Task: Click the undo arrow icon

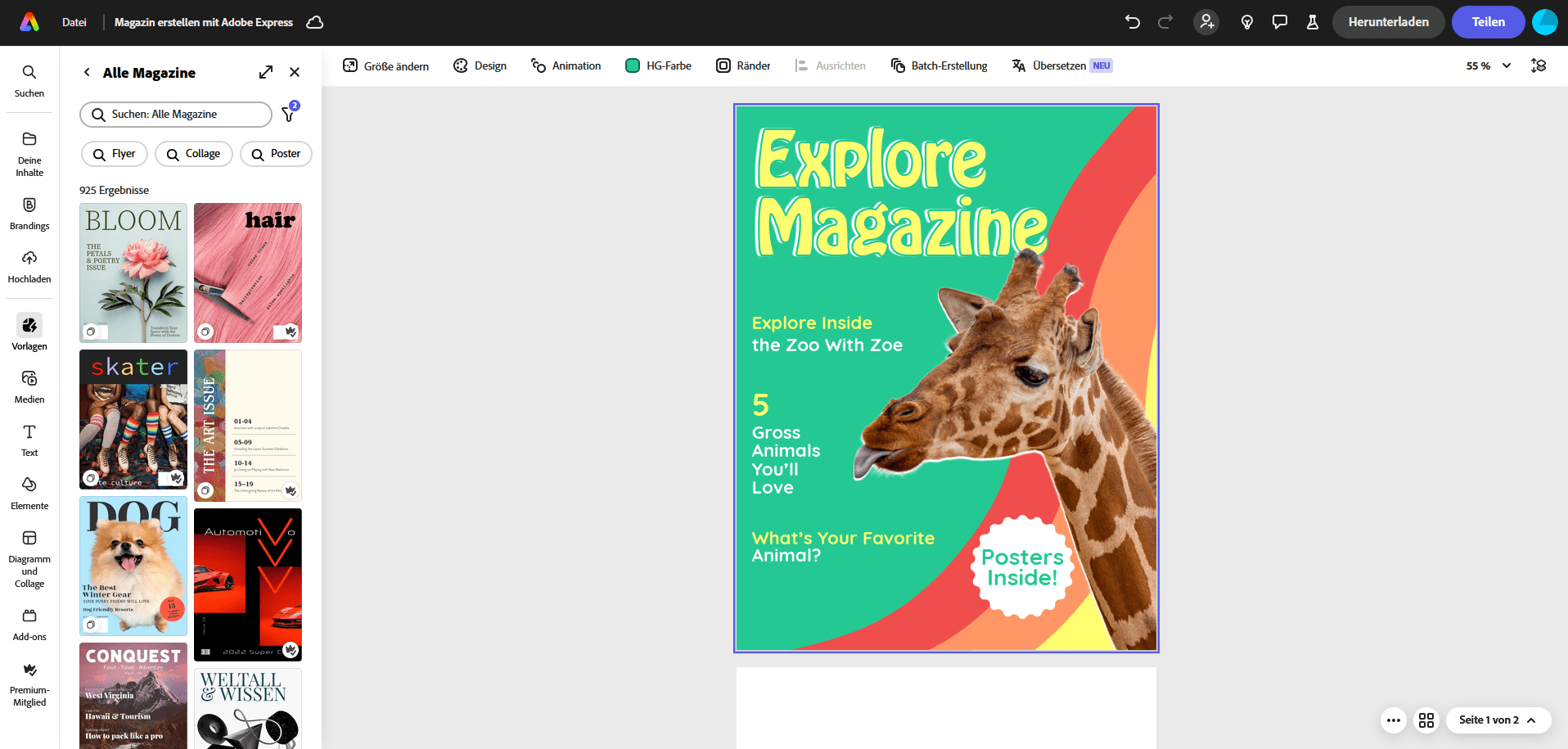Action: pyautogui.click(x=1133, y=22)
